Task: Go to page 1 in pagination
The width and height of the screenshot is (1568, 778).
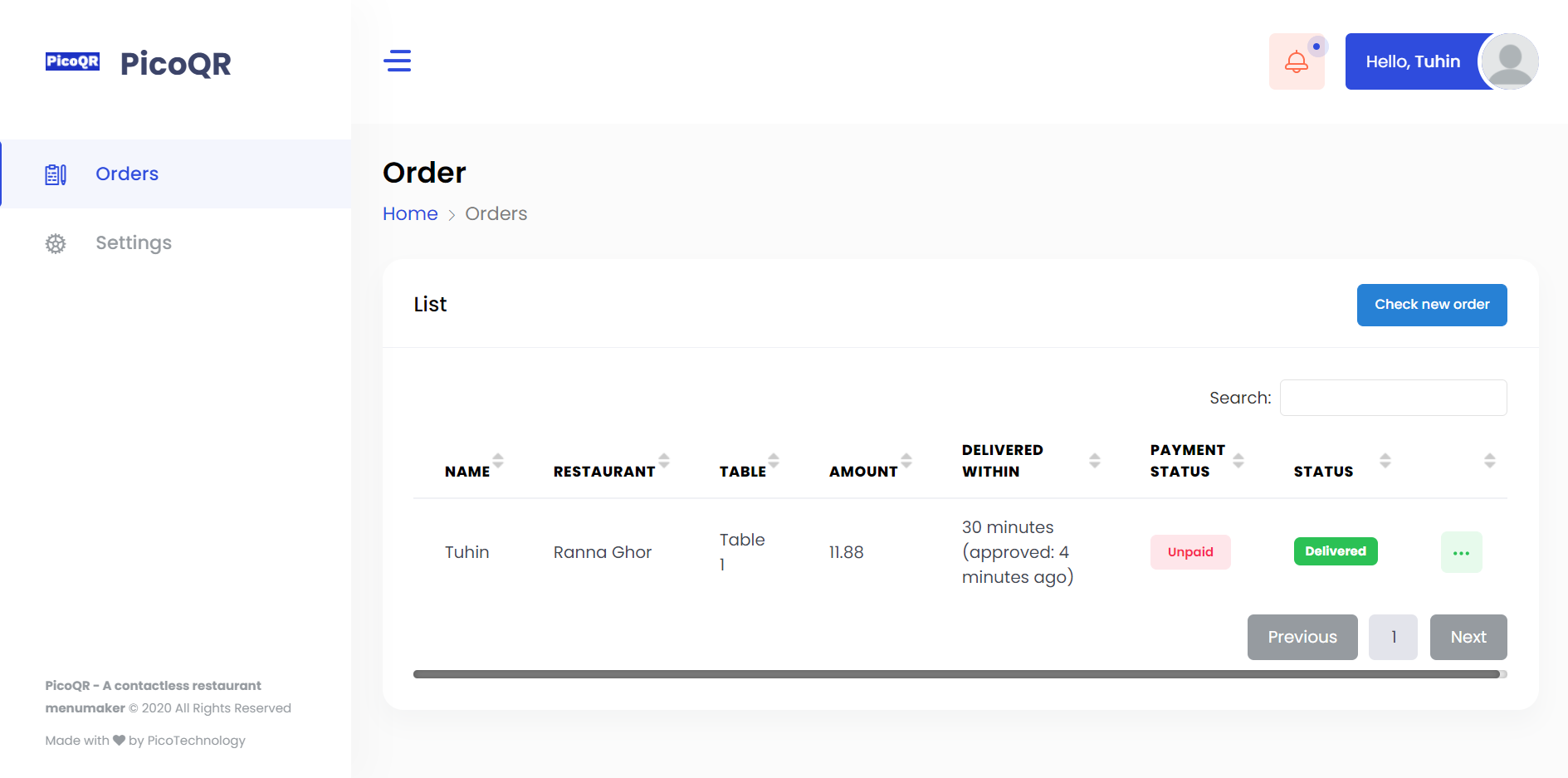Action: [1393, 637]
